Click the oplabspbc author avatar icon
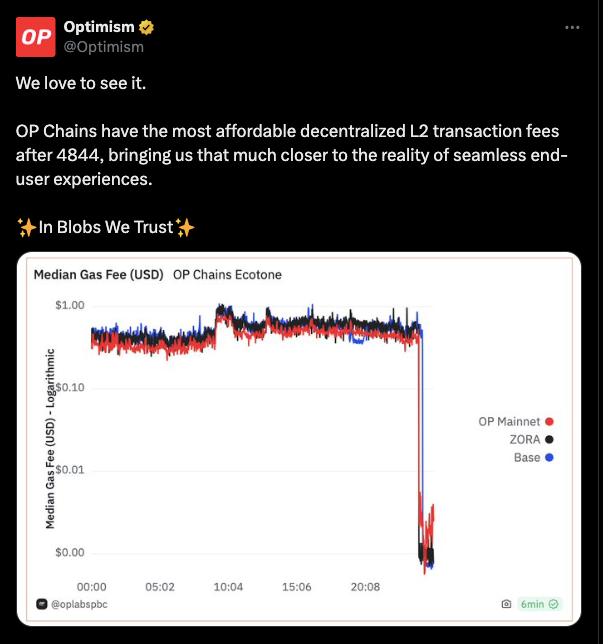 pyautogui.click(x=41, y=604)
